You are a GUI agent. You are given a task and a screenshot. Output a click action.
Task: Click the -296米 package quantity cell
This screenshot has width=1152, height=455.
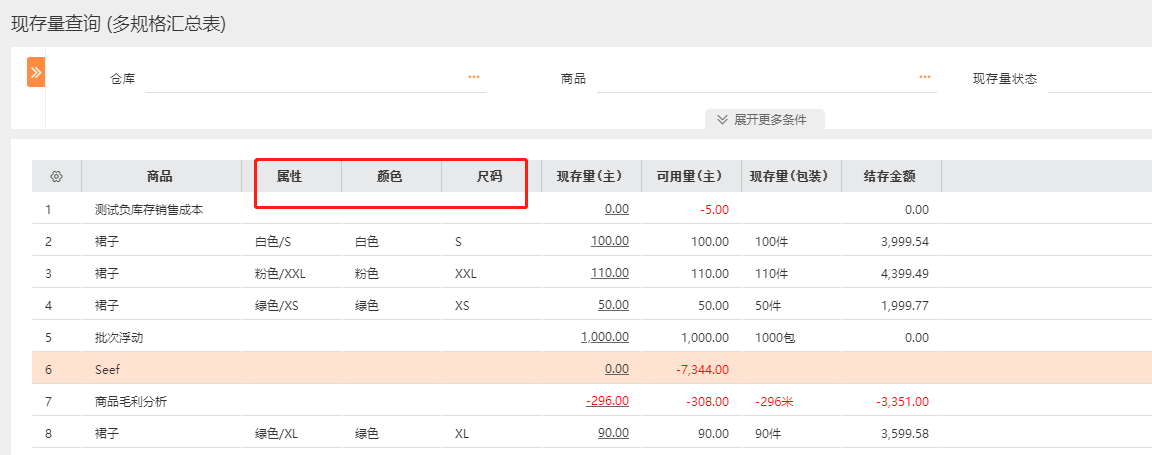(791, 401)
